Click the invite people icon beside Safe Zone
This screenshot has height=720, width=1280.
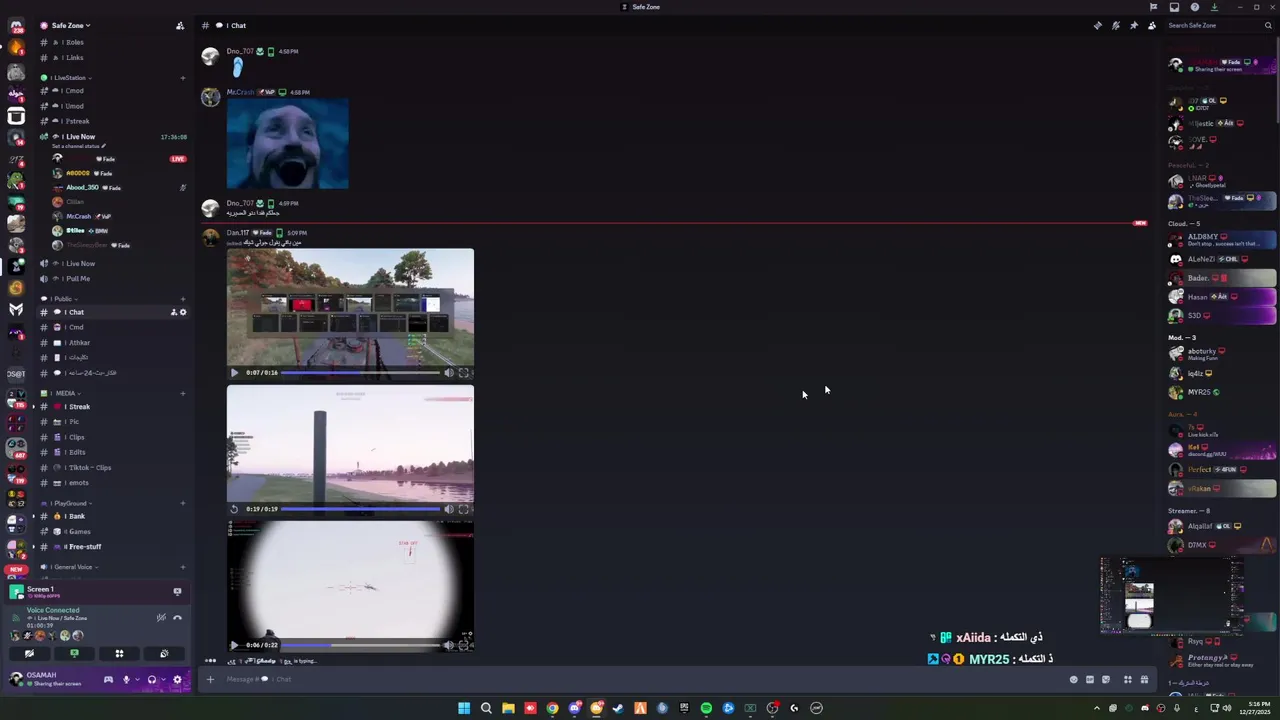coord(179,26)
